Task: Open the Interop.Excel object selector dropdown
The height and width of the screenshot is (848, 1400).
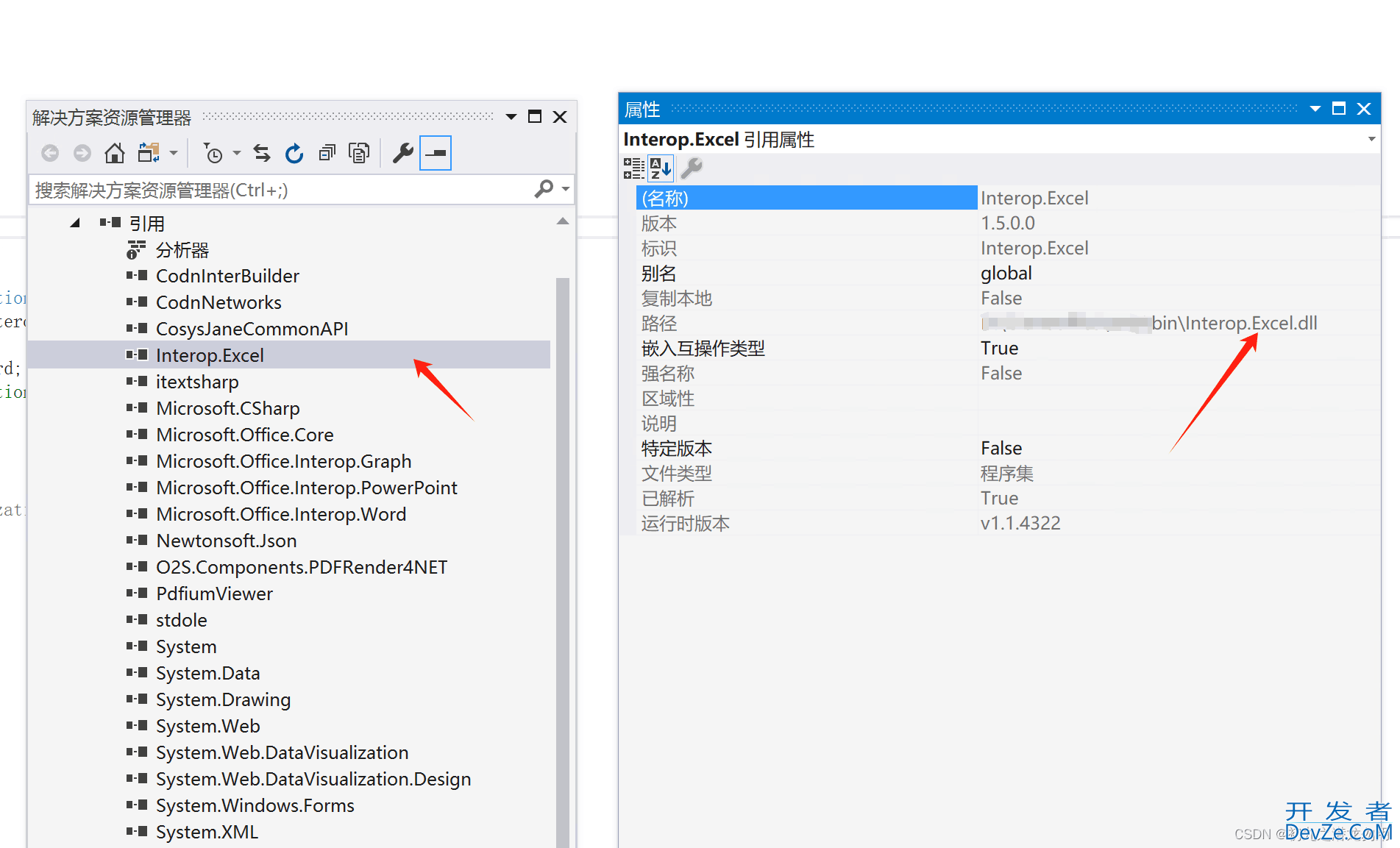Action: [x=1371, y=139]
